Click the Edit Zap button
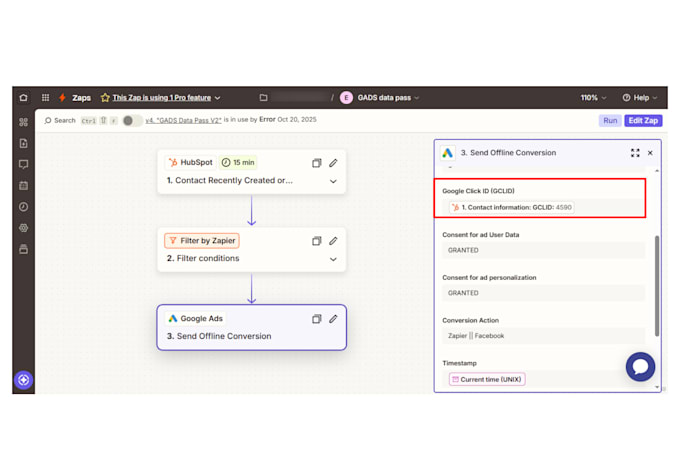 coord(643,121)
